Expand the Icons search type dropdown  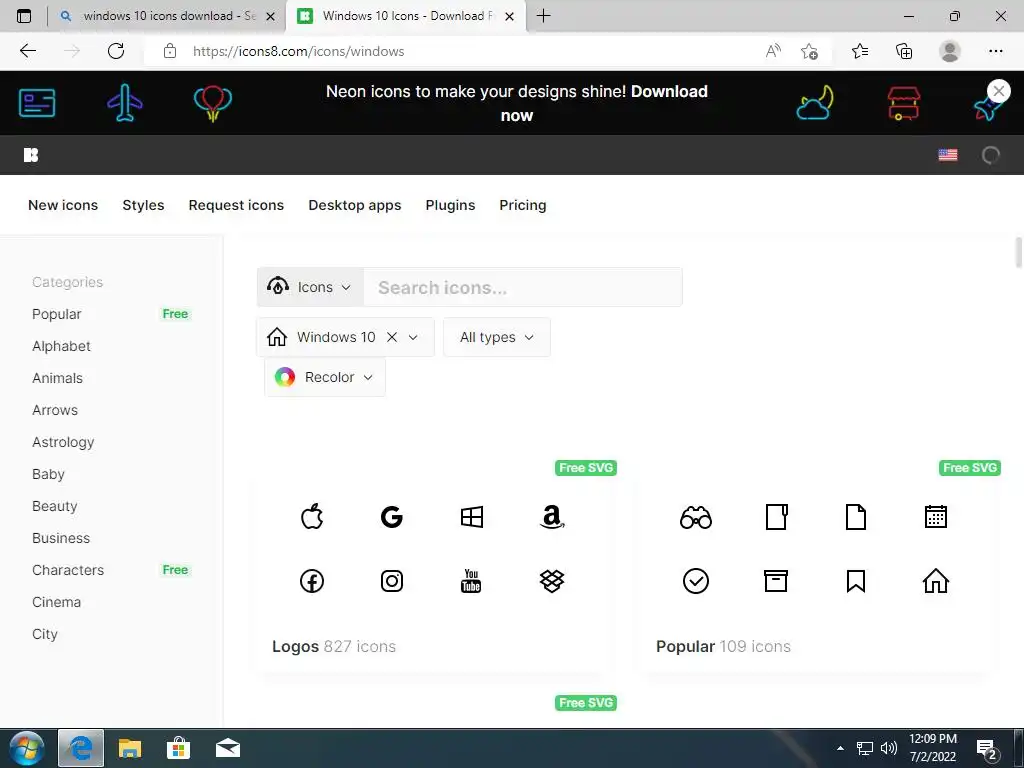point(310,287)
